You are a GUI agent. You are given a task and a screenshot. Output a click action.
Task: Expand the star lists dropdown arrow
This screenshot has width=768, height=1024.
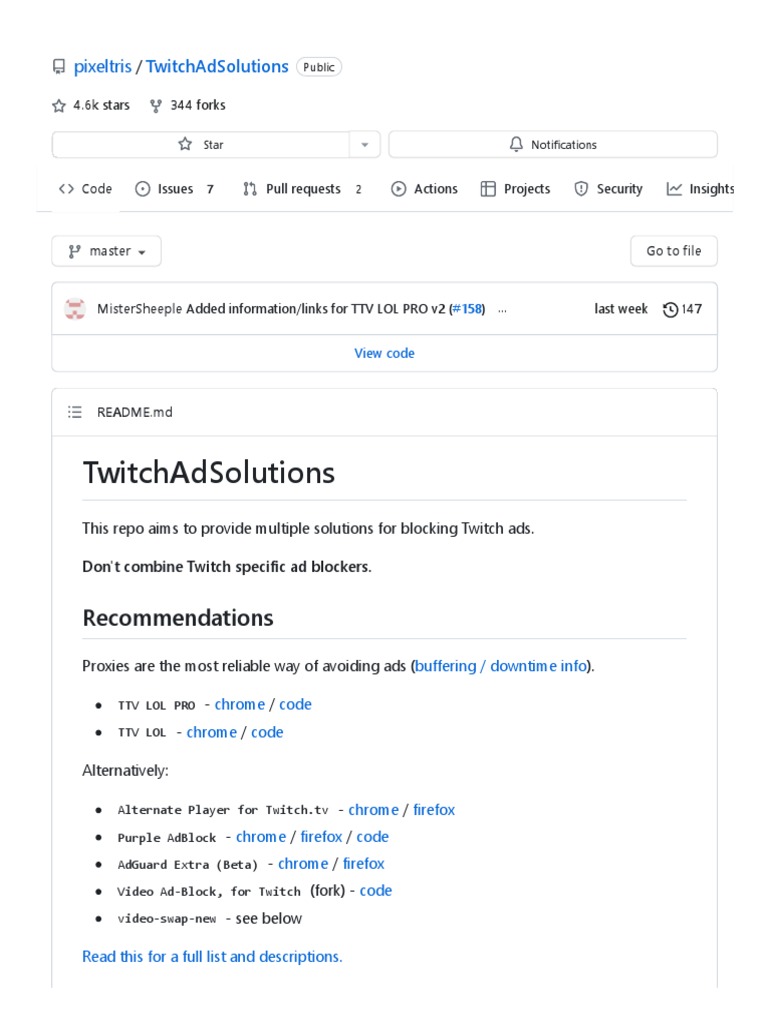(x=365, y=145)
